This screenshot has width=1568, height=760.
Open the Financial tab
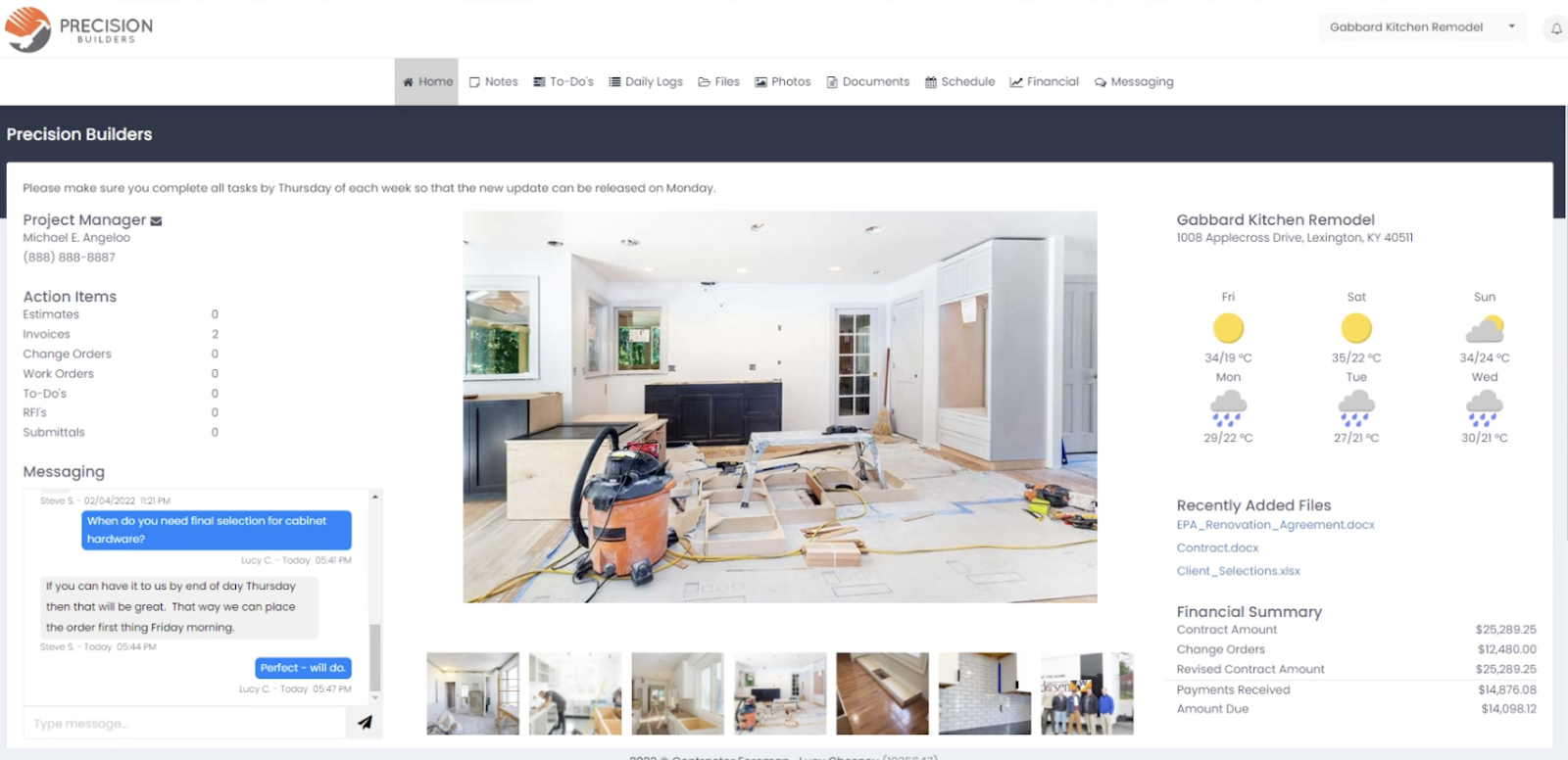[1045, 81]
